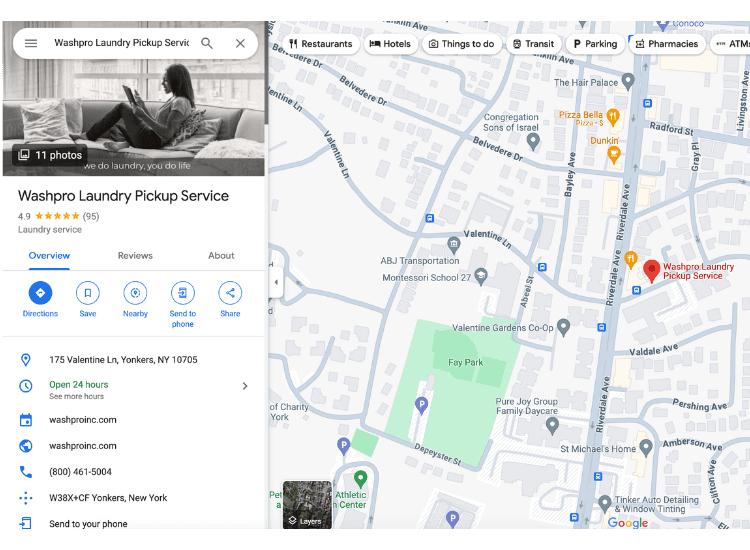This screenshot has height=550, width=750.
Task: Open the hamburger menu in search bar
Action: point(31,44)
